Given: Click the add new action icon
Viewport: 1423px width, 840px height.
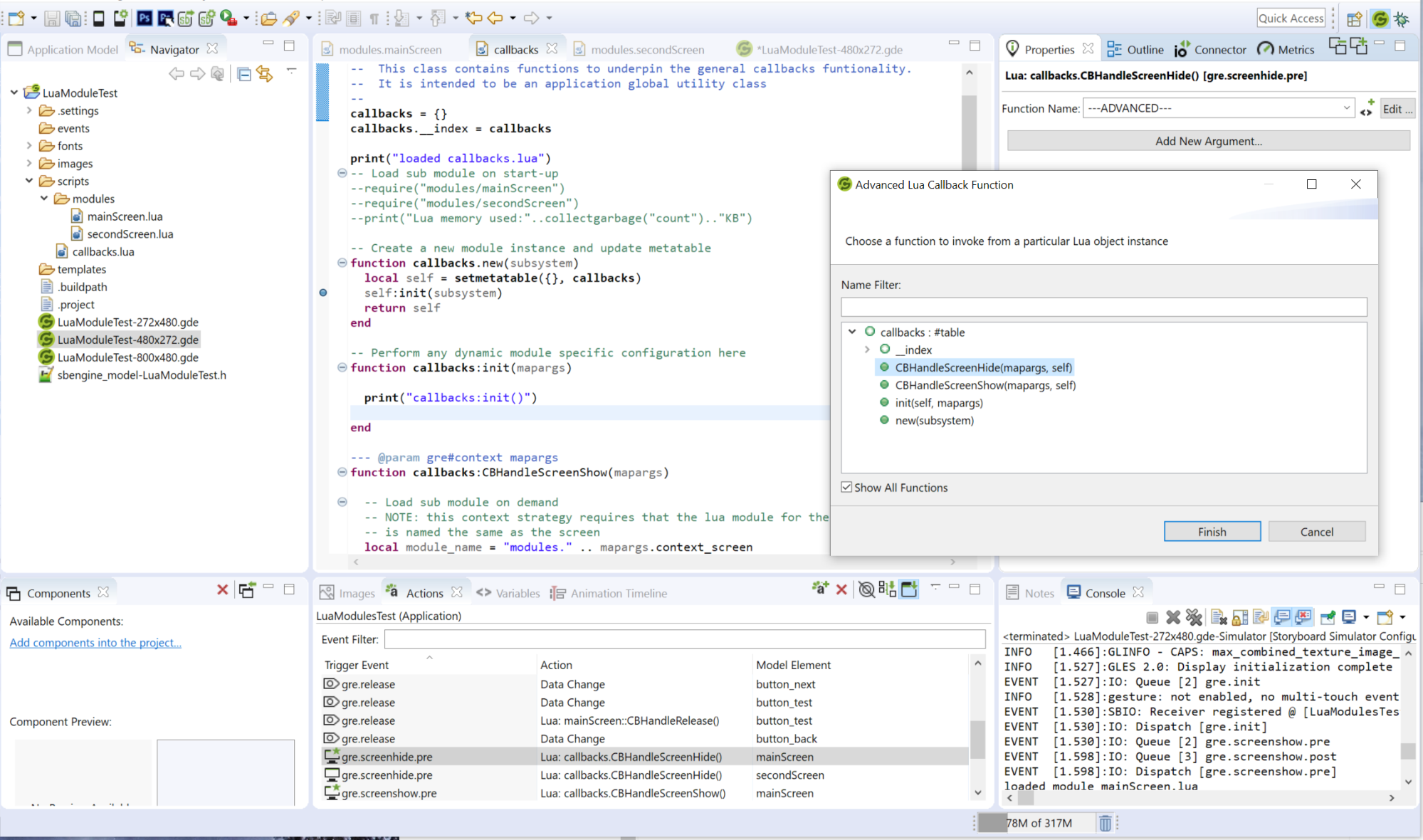Looking at the screenshot, I should [820, 589].
